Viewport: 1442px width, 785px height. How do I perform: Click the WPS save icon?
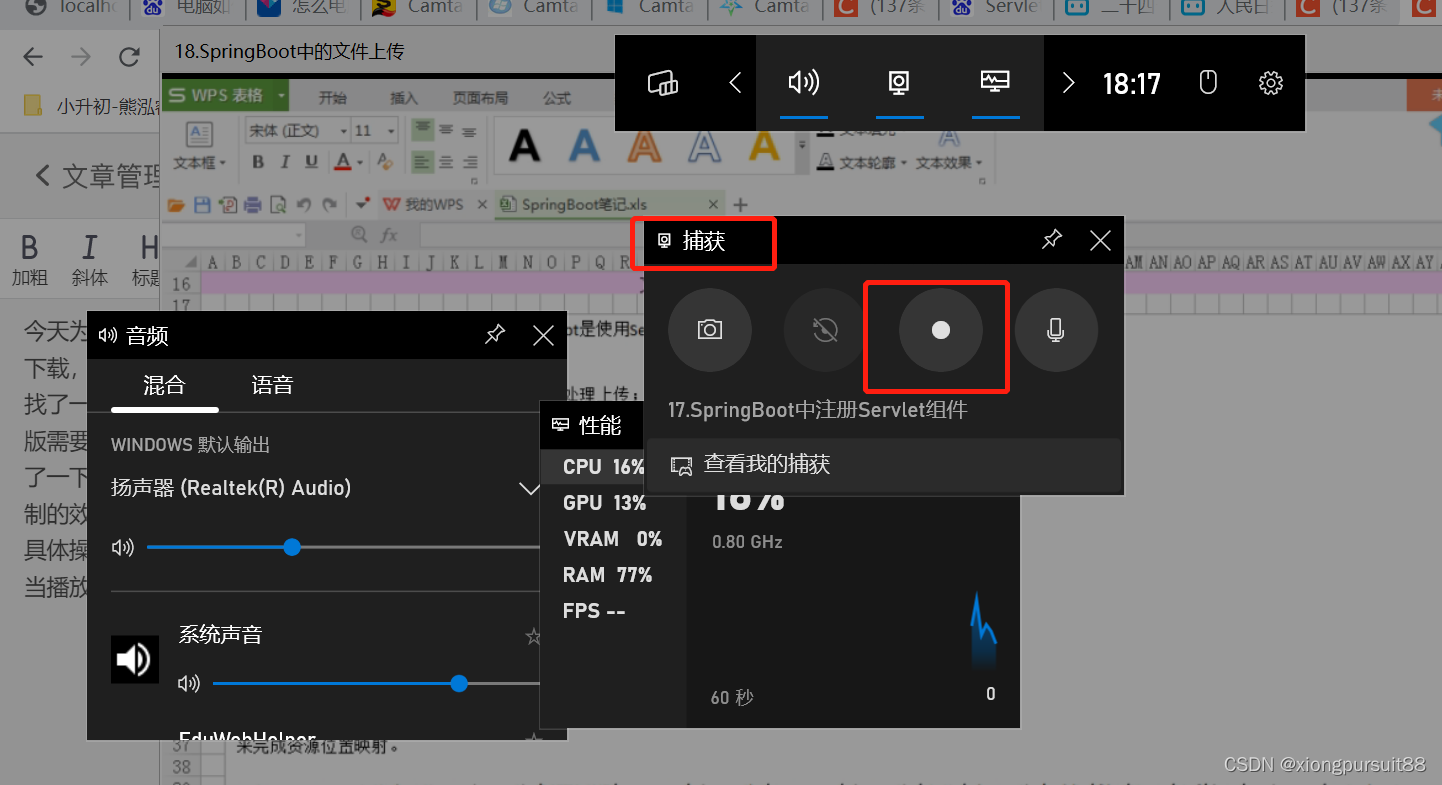click(x=202, y=205)
